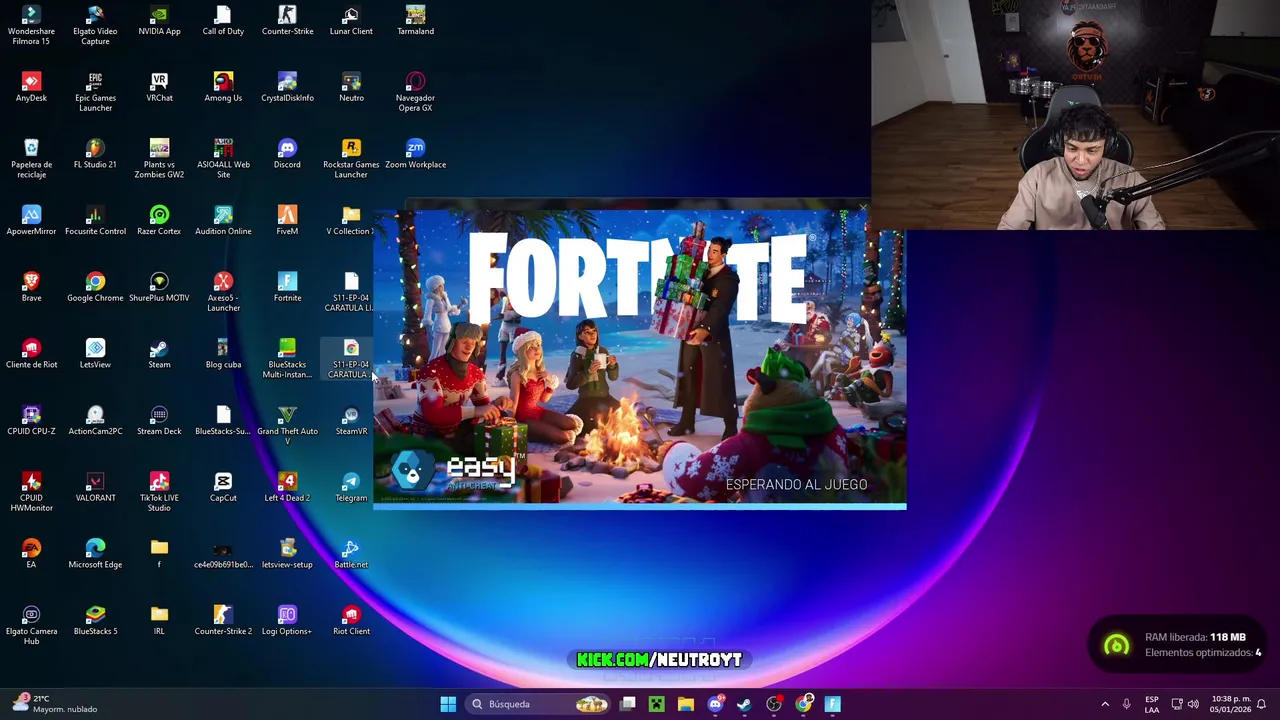Open Focusrite Control shortcut
This screenshot has width=1280, height=720.
tap(95, 221)
